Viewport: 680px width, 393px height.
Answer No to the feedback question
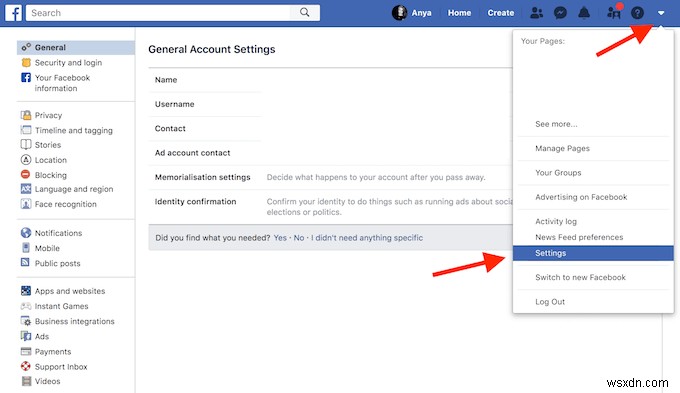299,238
